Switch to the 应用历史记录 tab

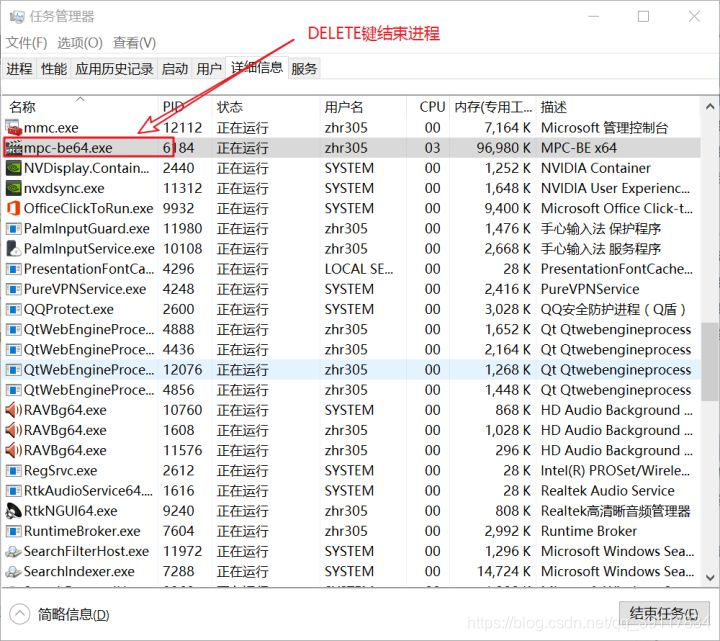[114, 69]
